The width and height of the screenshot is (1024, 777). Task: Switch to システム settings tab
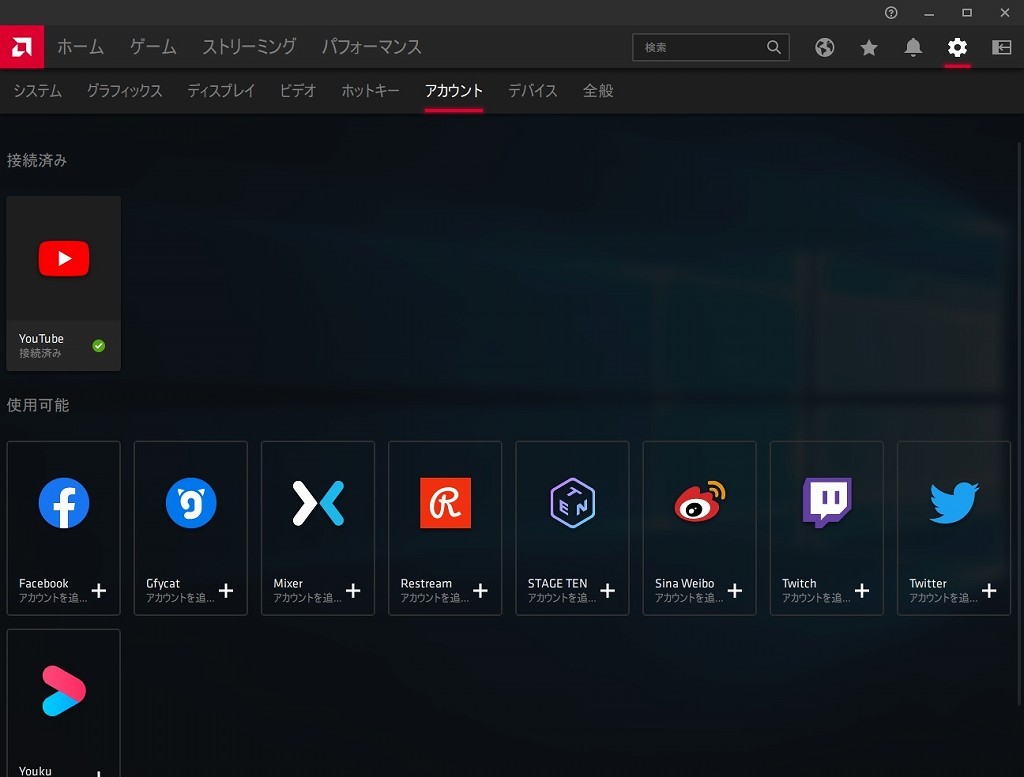pyautogui.click(x=38, y=91)
